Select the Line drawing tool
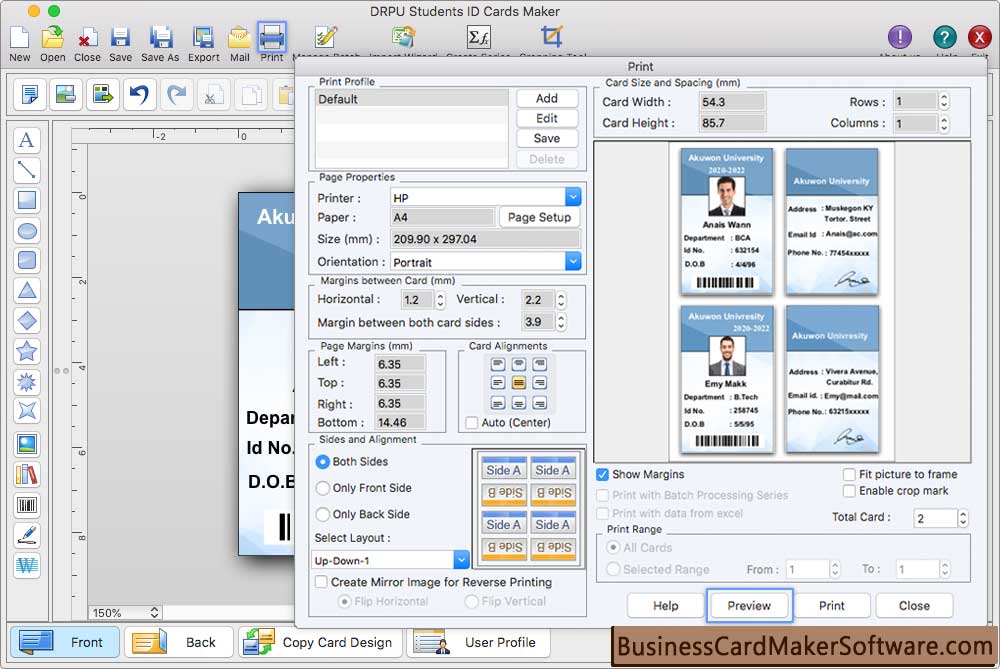The height and width of the screenshot is (669, 1000). (x=27, y=170)
